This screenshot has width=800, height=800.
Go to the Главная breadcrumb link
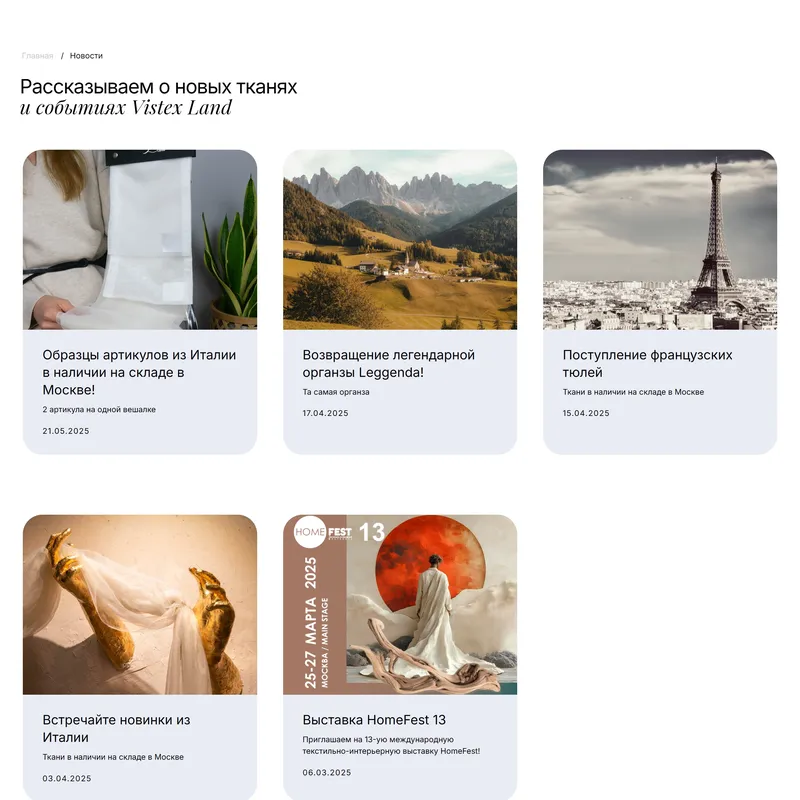(x=37, y=56)
